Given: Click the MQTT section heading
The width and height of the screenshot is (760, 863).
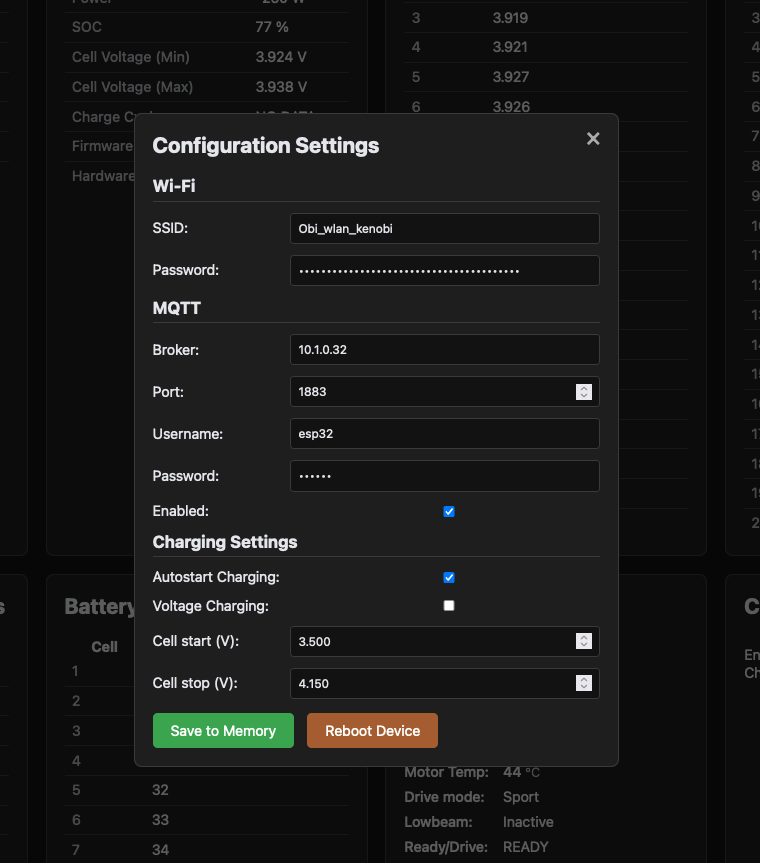Looking at the screenshot, I should 177,308.
